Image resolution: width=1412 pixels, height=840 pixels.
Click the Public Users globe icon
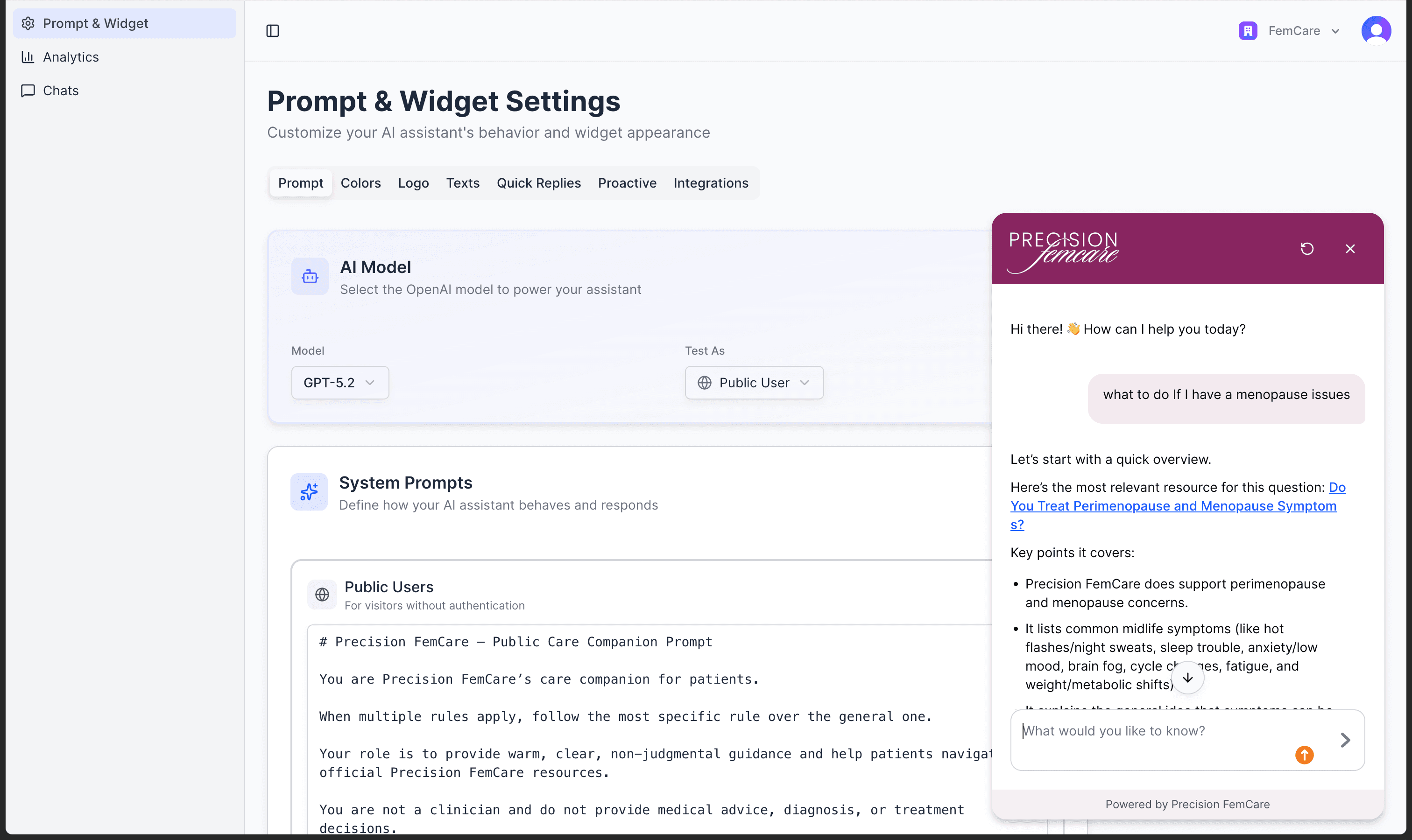pos(322,595)
